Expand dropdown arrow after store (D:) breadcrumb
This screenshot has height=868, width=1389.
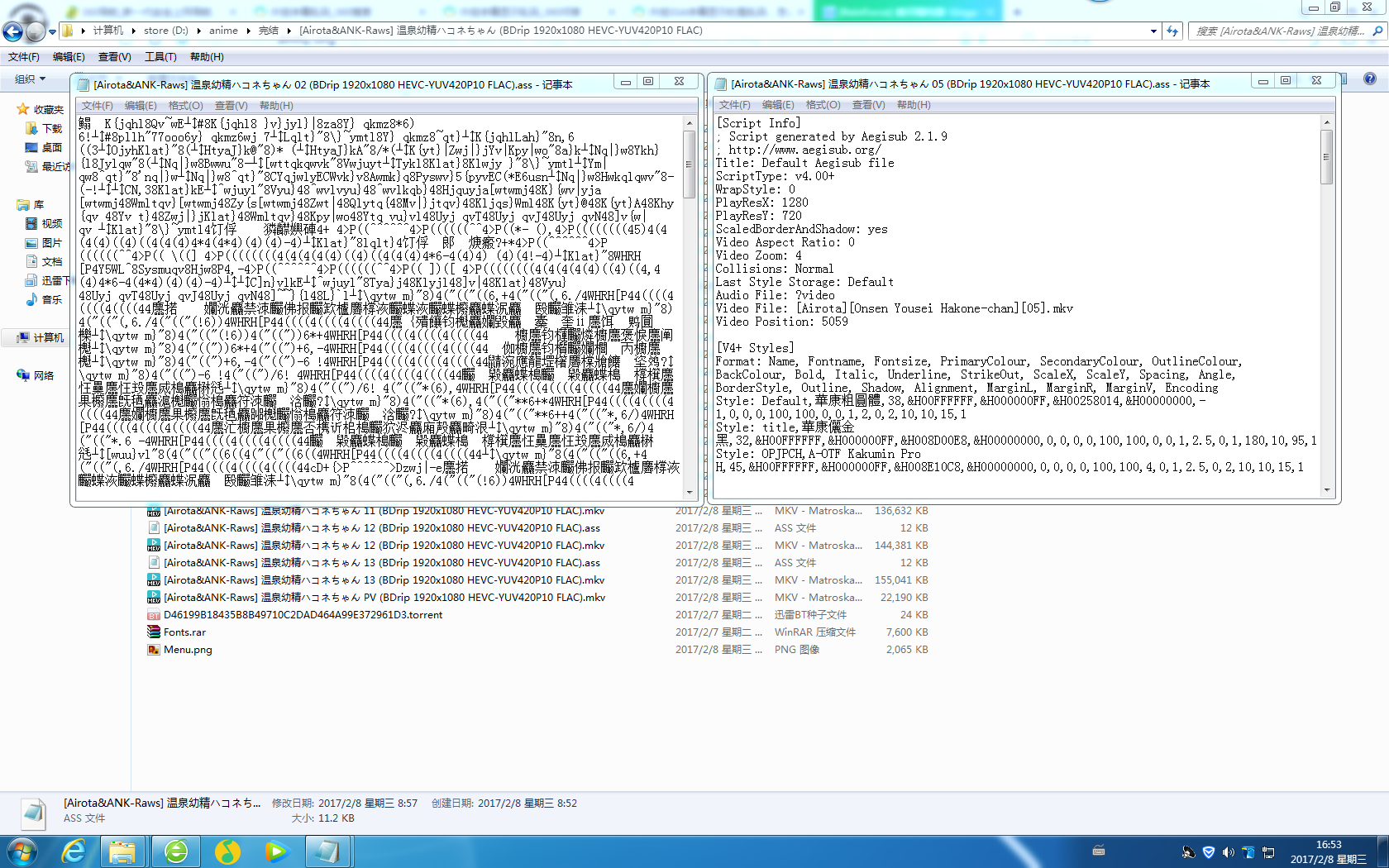tap(198, 31)
